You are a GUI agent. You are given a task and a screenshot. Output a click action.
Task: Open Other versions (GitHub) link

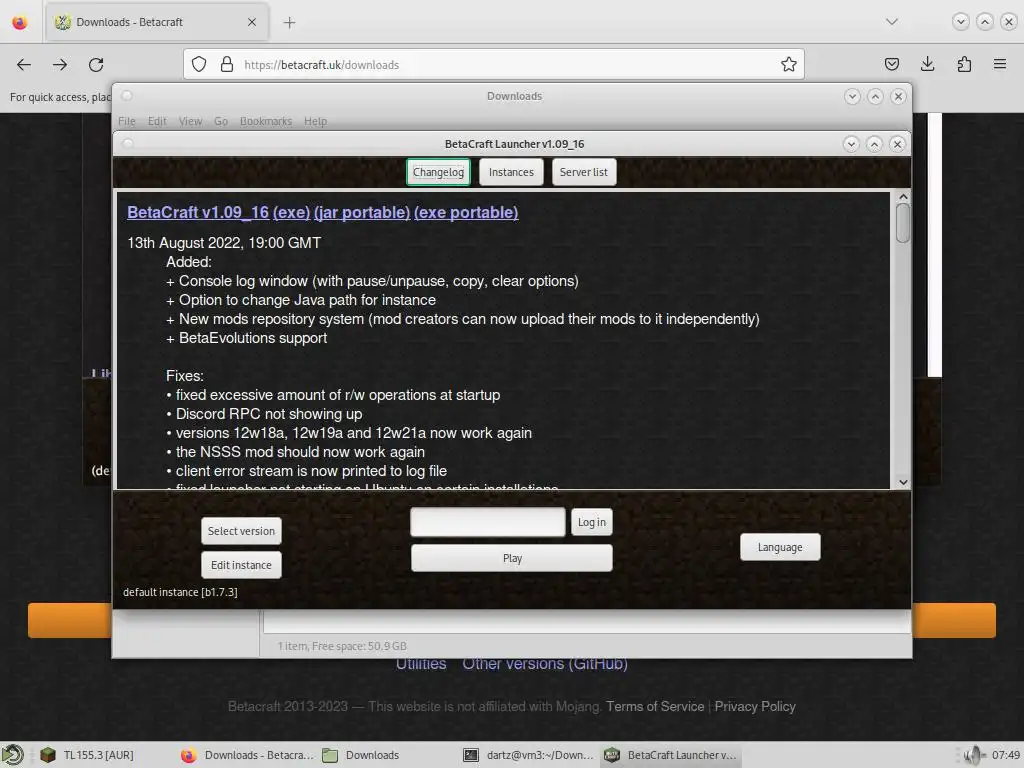(545, 664)
